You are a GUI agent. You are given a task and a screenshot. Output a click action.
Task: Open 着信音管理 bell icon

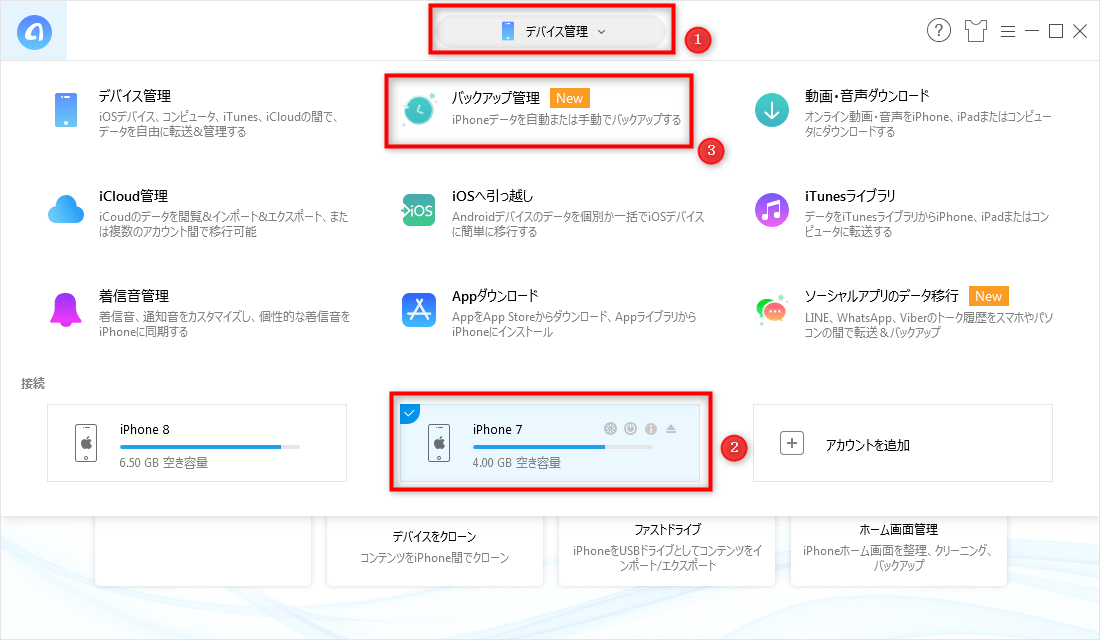[x=66, y=310]
